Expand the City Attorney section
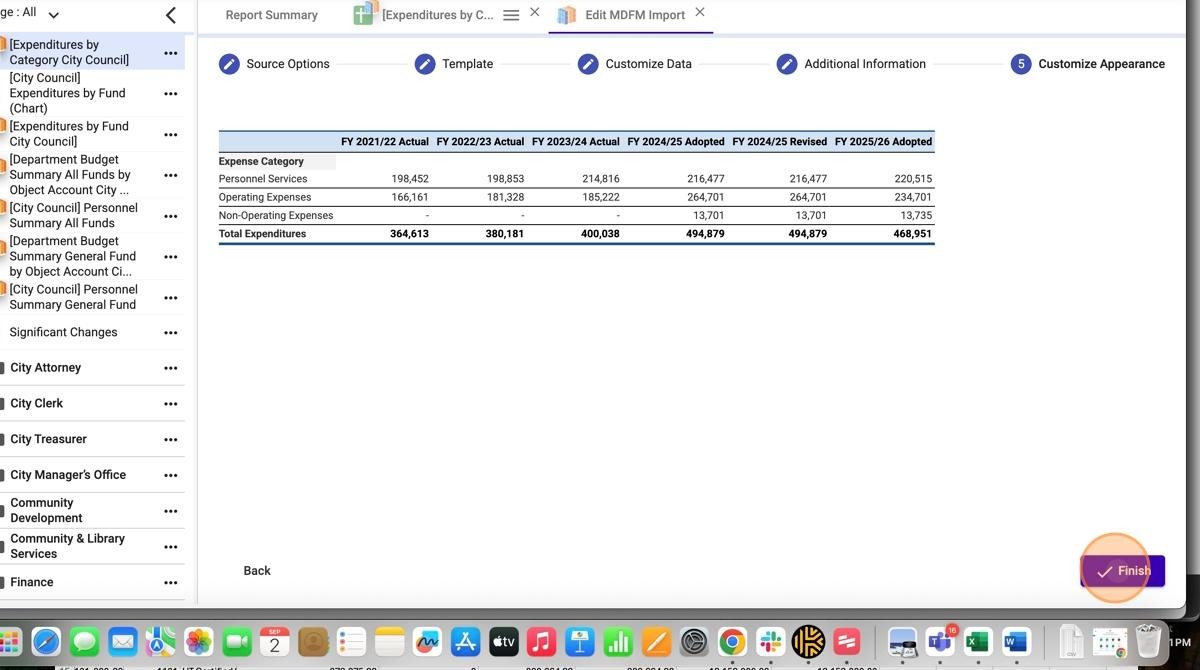The height and width of the screenshot is (670, 1200). point(45,368)
